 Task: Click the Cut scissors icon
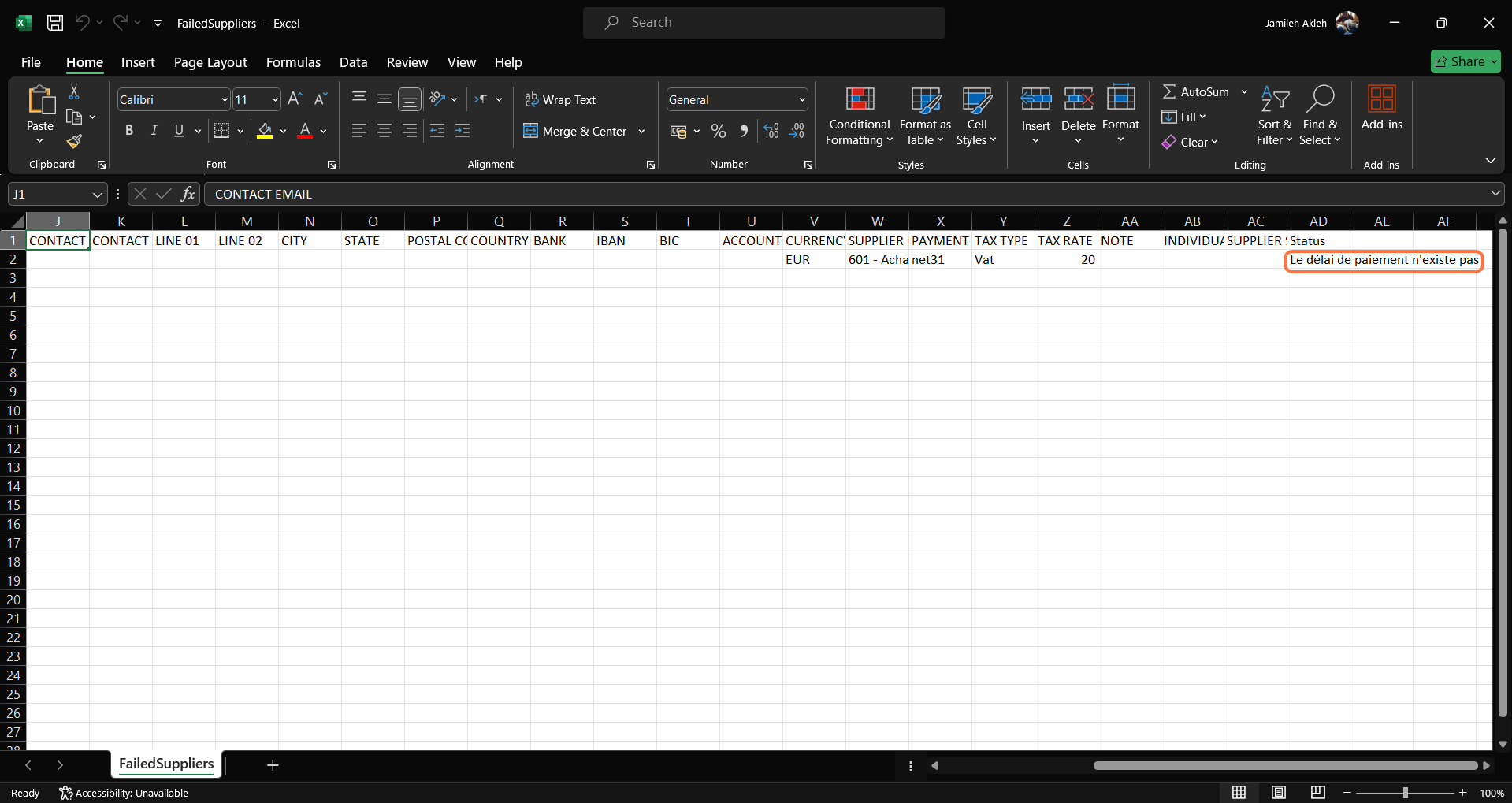(74, 92)
